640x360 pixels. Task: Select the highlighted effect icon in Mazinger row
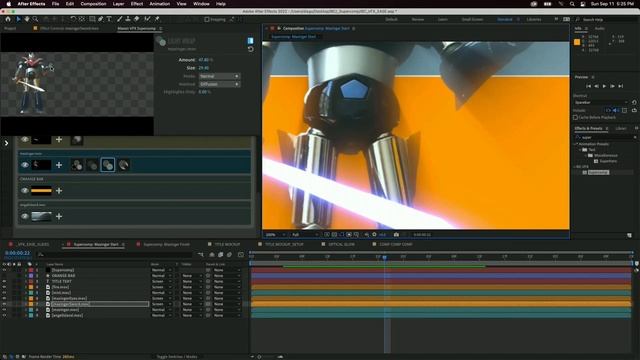[x=108, y=165]
